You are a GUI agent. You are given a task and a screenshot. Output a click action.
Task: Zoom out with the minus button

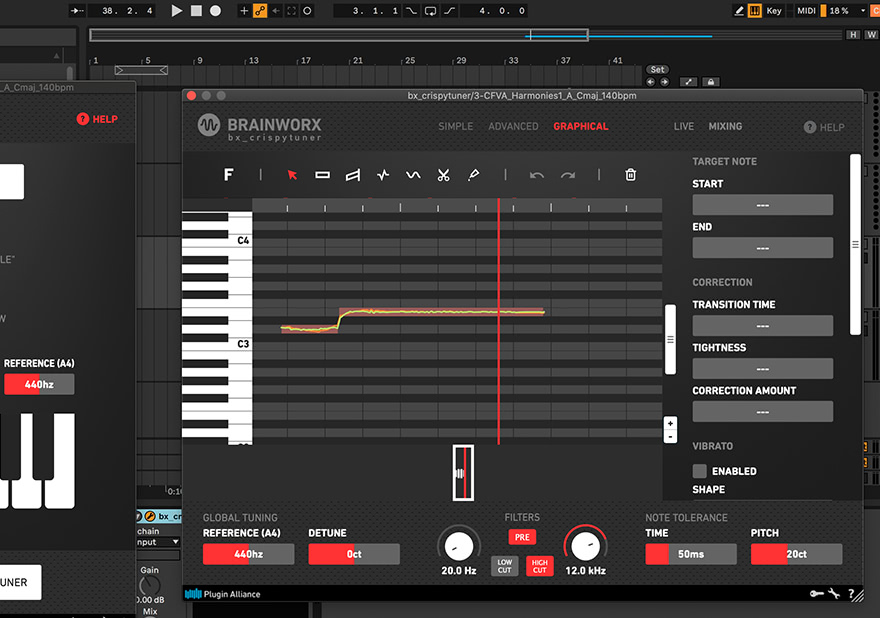(670, 437)
